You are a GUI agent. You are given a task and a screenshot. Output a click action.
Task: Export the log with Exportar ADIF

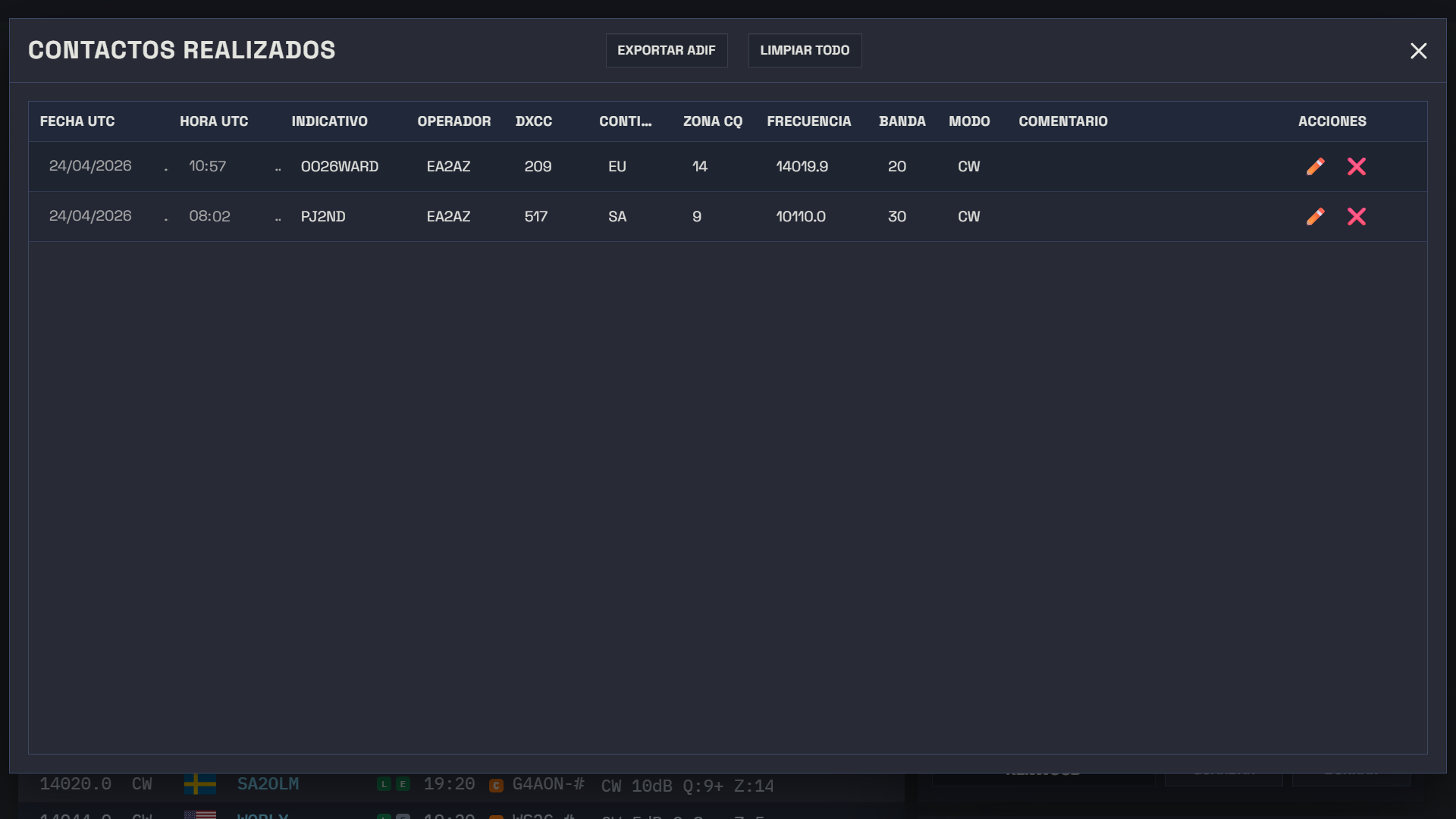(667, 50)
